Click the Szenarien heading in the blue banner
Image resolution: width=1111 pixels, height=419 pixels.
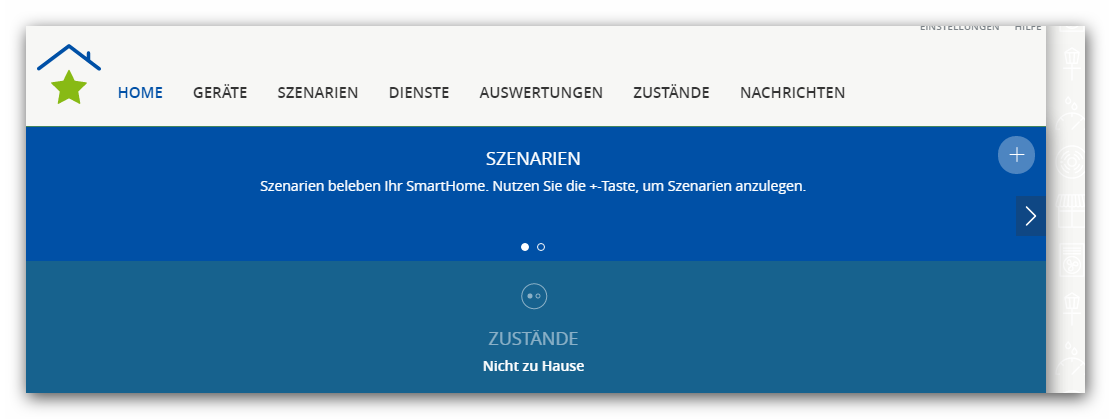coord(533,159)
